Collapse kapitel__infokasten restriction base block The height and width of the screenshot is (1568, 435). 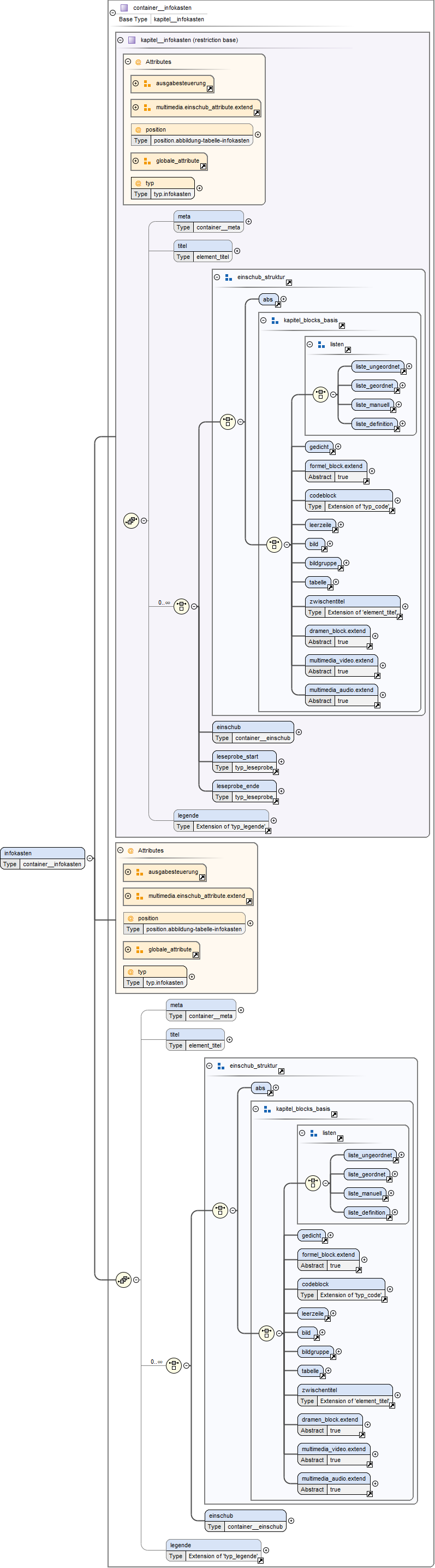[x=121, y=40]
